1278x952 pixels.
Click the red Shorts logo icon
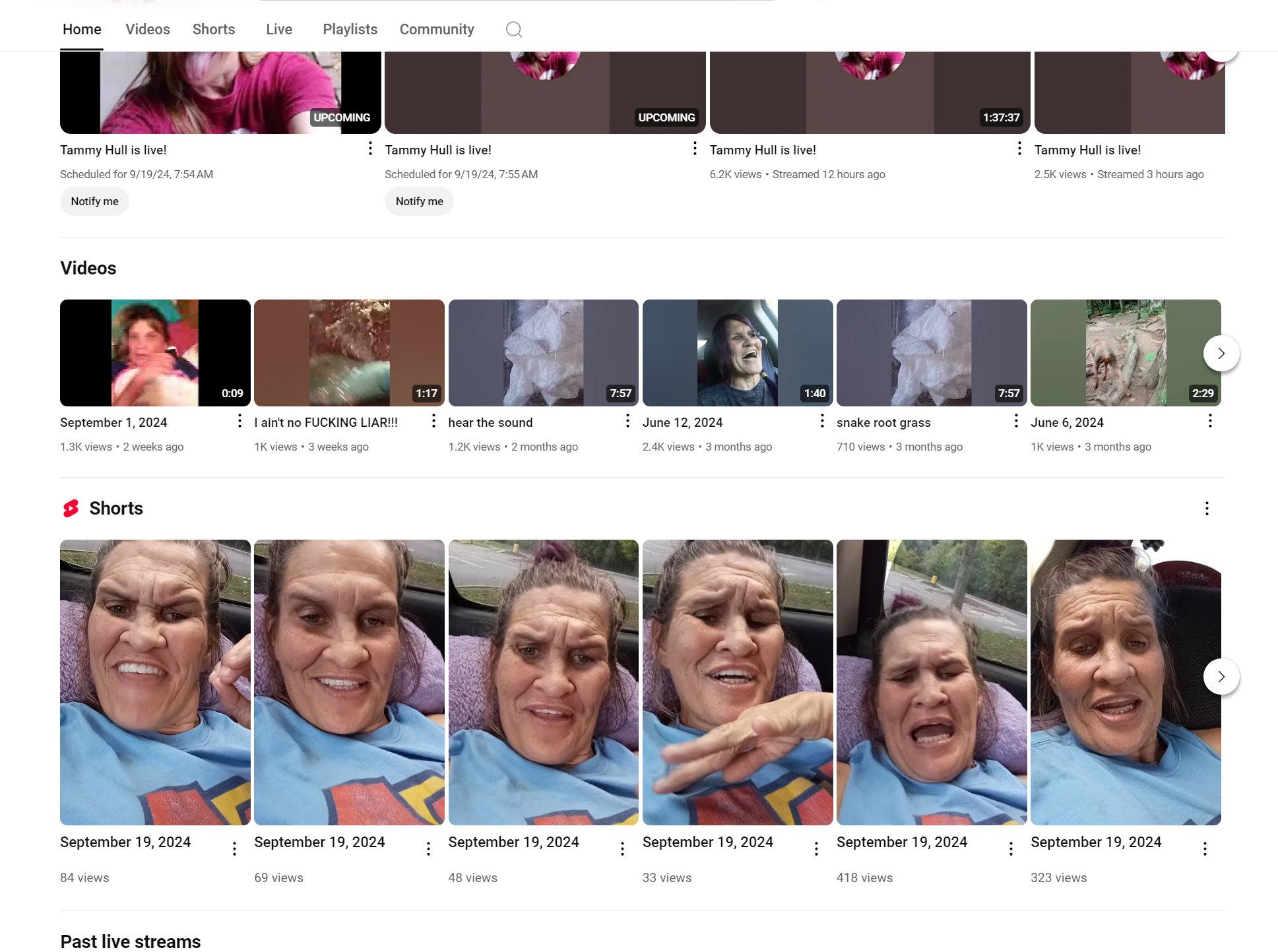pyautogui.click(x=71, y=509)
